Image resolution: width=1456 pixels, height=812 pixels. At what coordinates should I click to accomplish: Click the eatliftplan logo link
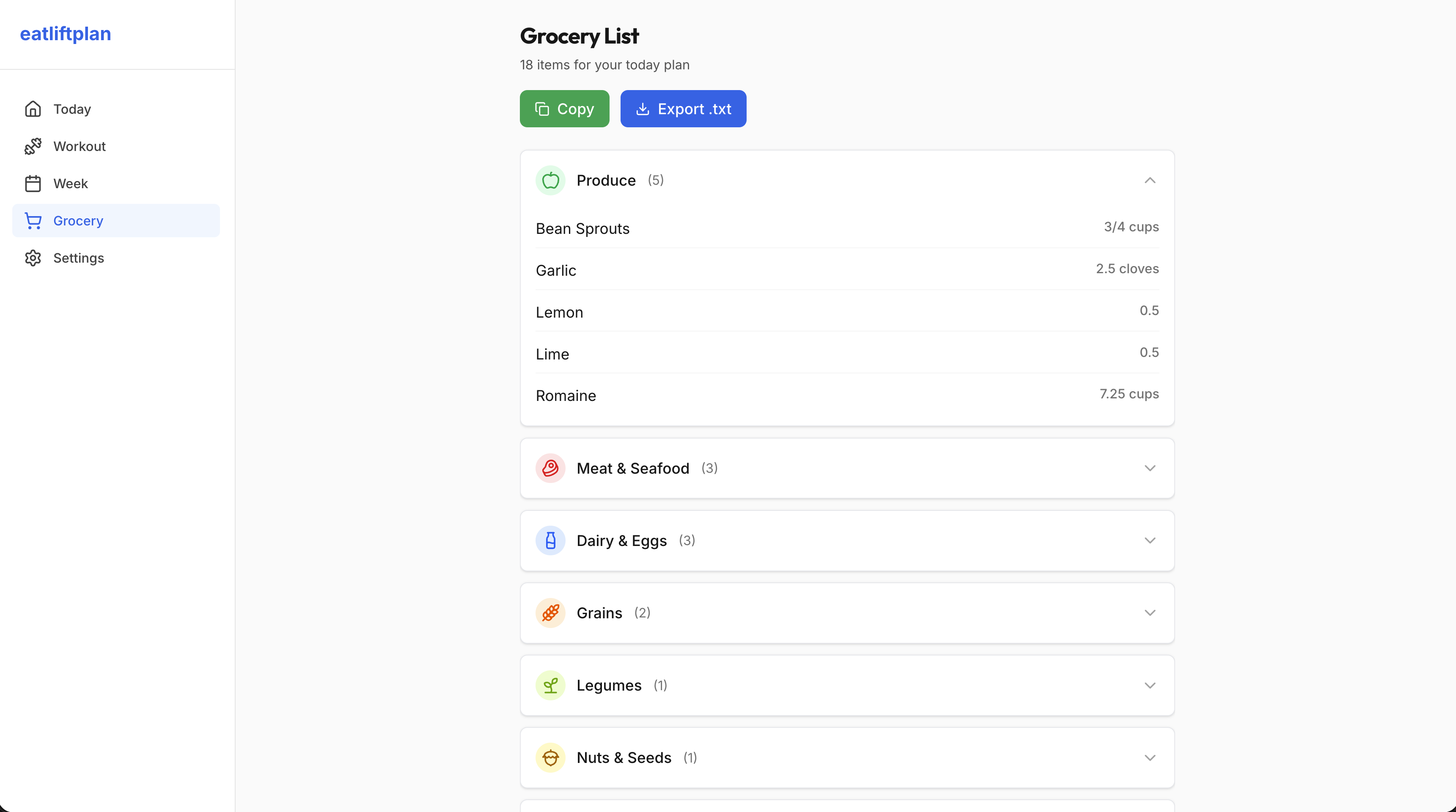tap(66, 34)
